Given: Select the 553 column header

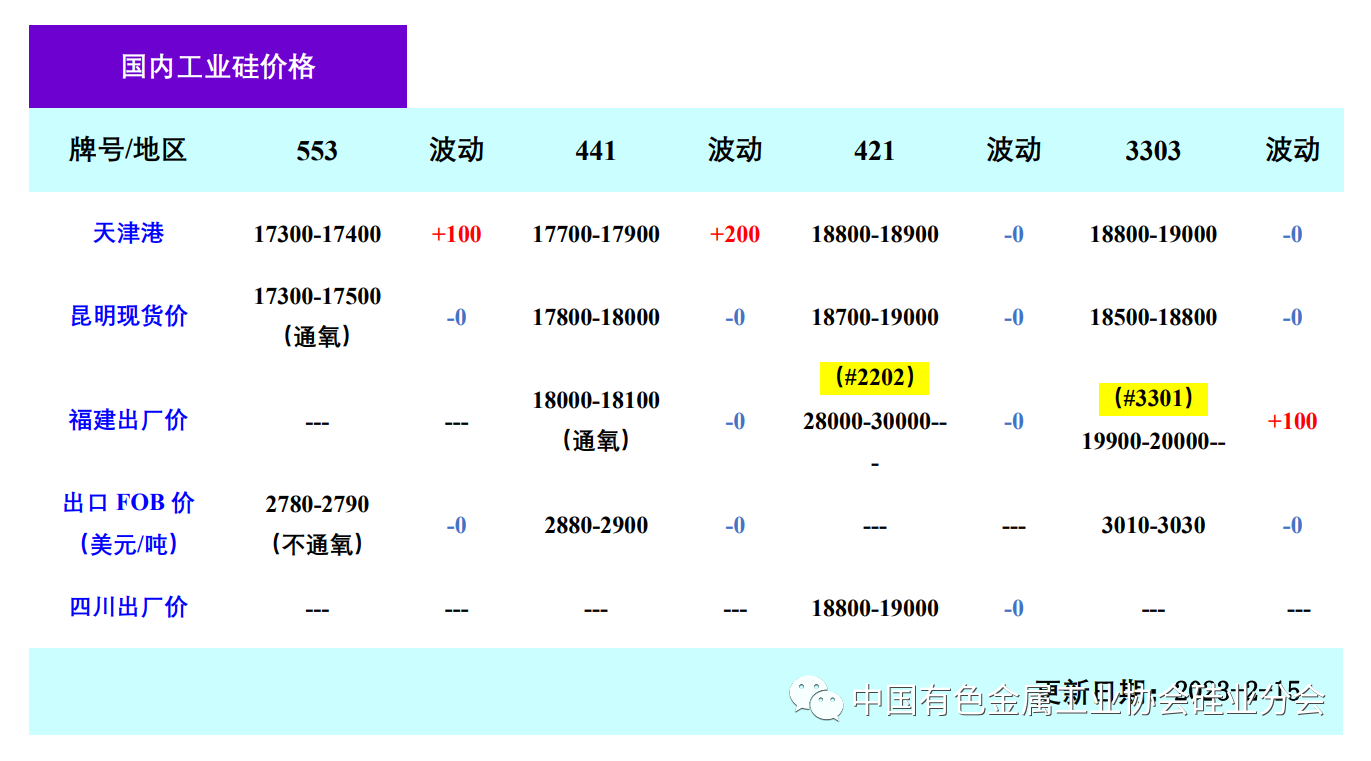Looking at the screenshot, I should click(317, 151).
